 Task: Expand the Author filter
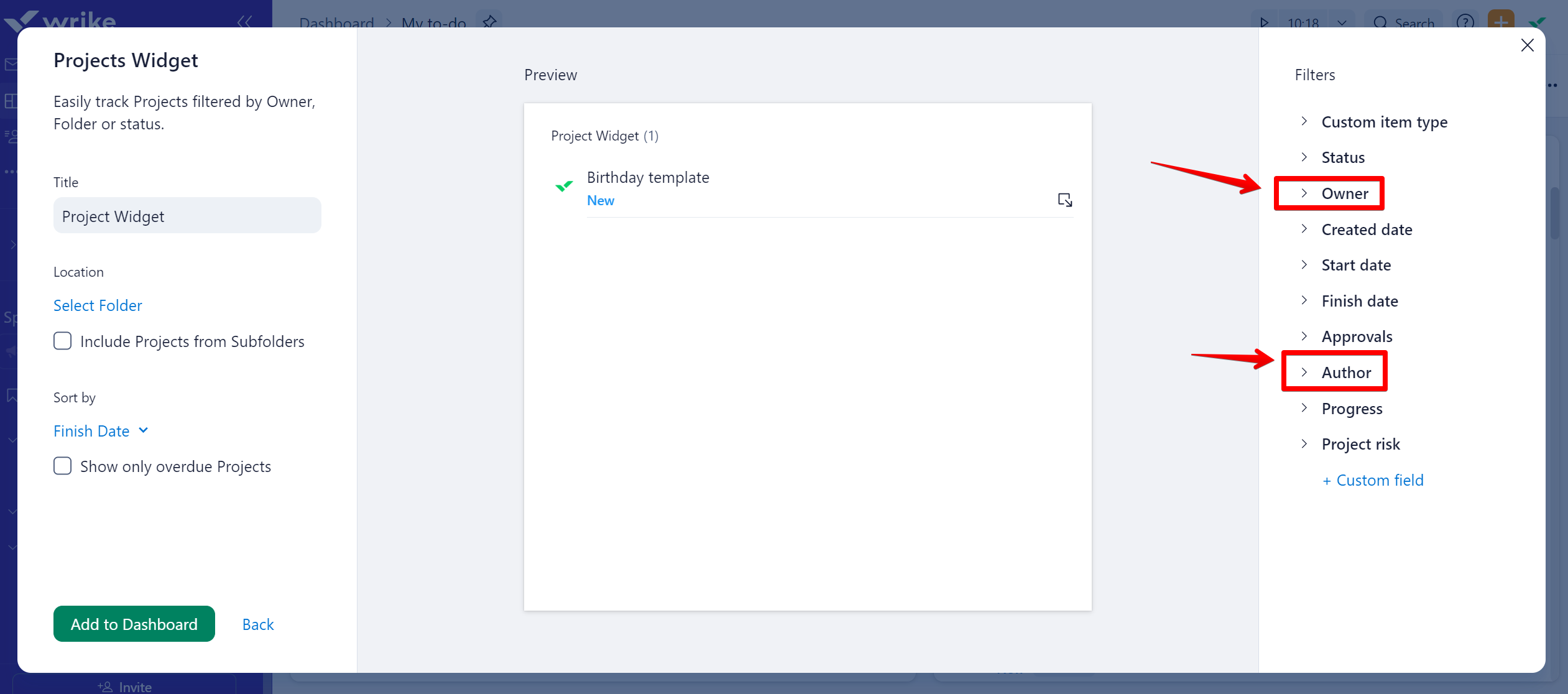pyautogui.click(x=1346, y=372)
